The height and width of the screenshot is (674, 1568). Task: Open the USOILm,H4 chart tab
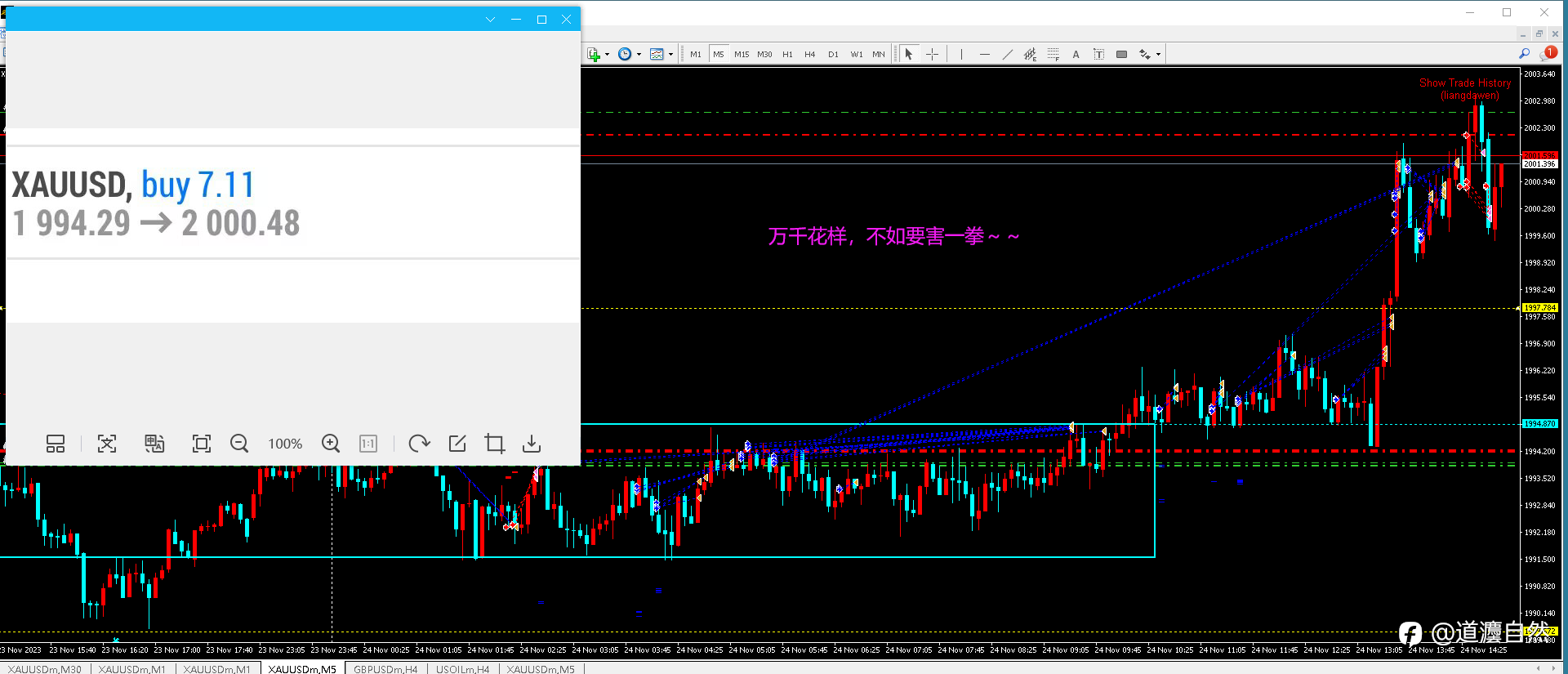tap(462, 669)
